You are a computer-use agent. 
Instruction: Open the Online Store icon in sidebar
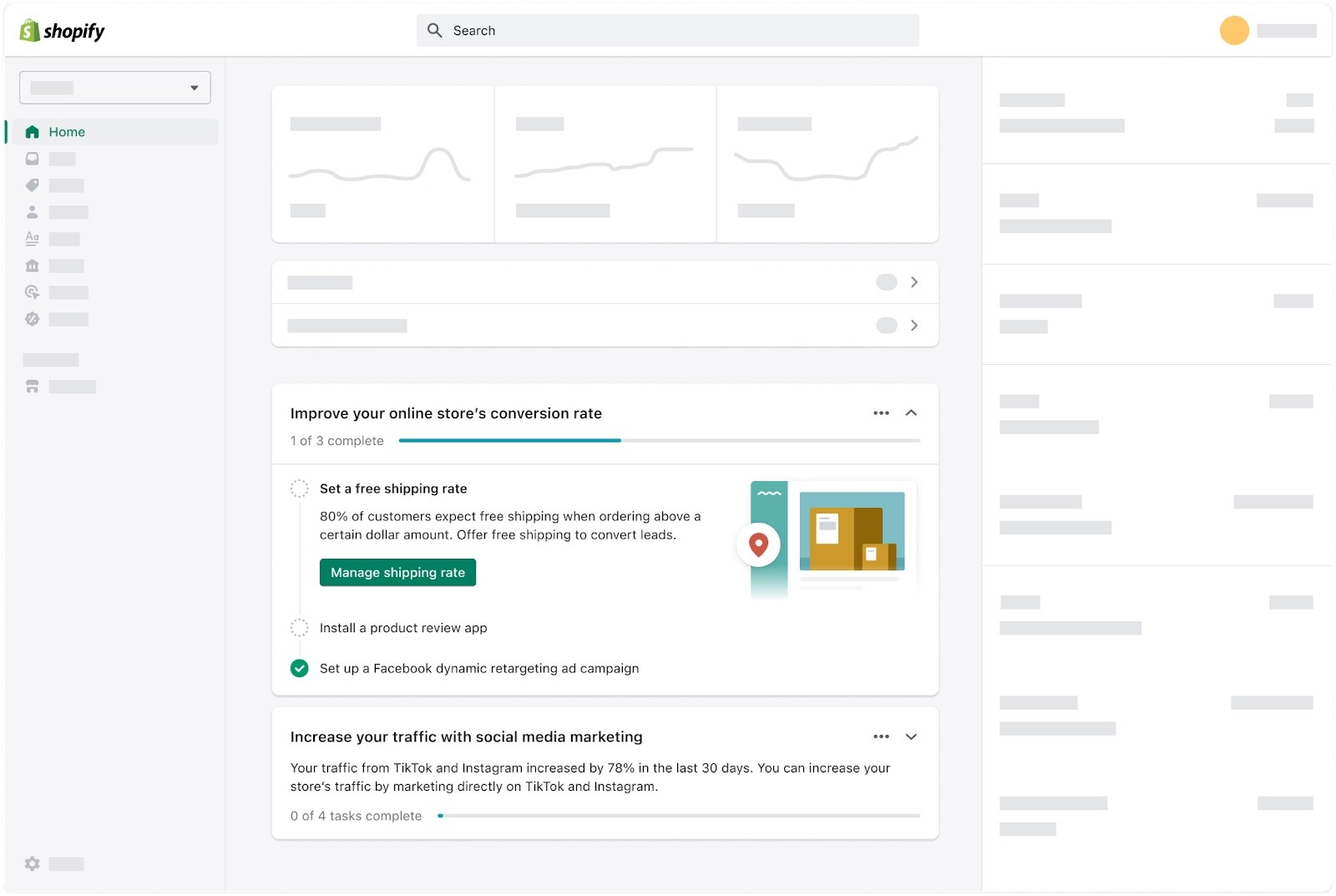coord(33,387)
